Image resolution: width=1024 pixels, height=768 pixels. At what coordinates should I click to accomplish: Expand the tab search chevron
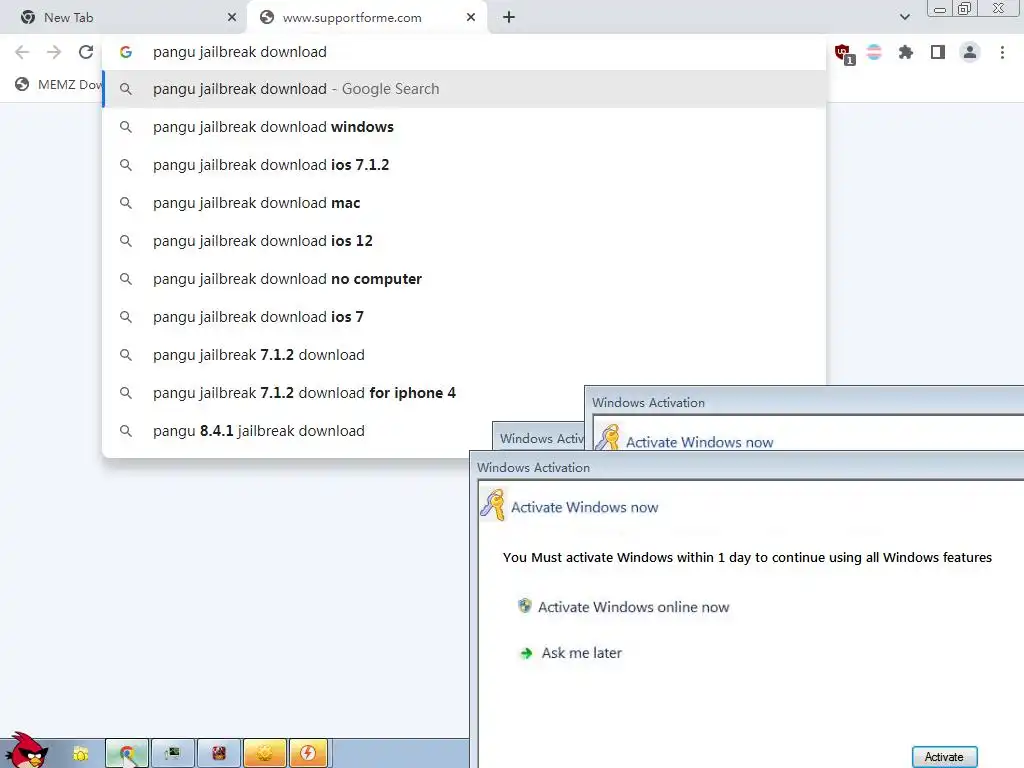(x=904, y=18)
